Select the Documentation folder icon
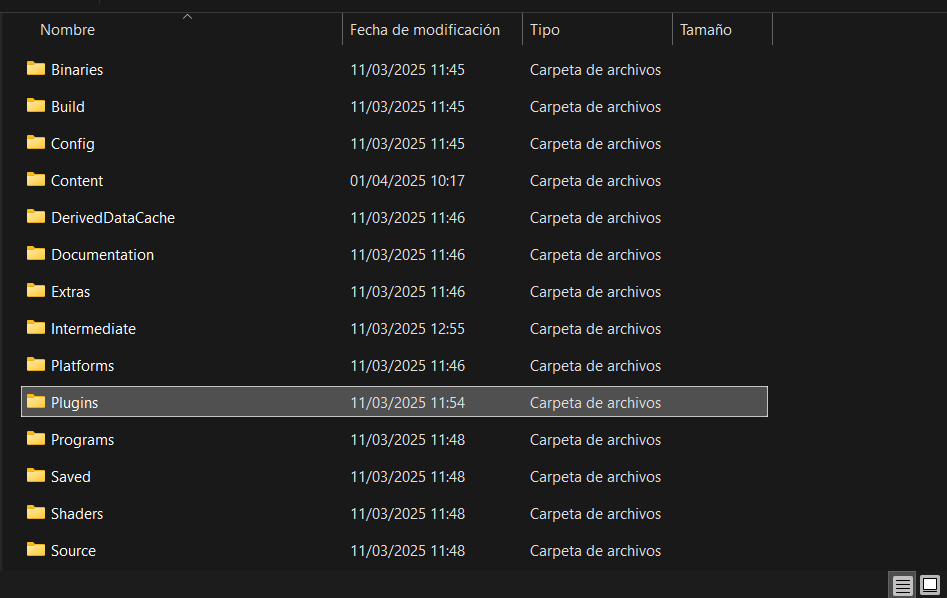This screenshot has height=598, width=947. (x=36, y=254)
